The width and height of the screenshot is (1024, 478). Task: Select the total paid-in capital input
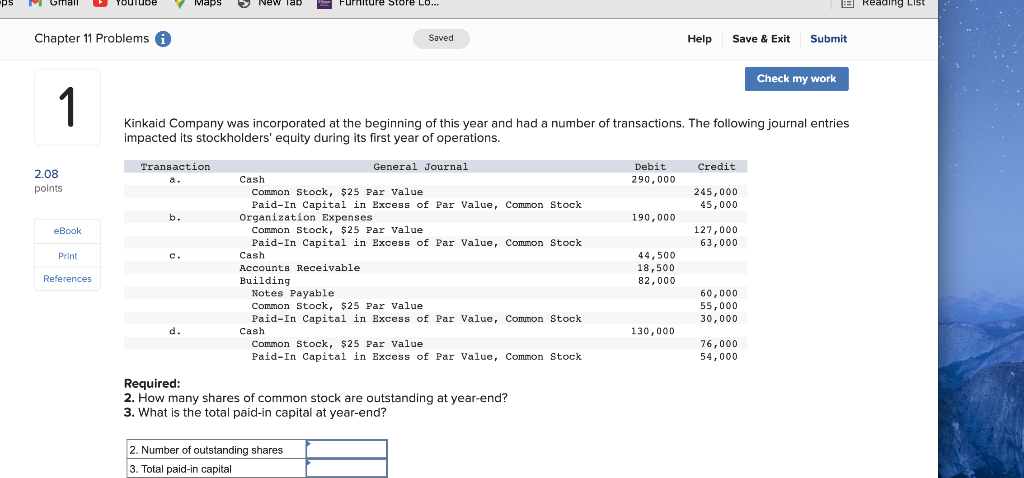tap(347, 468)
